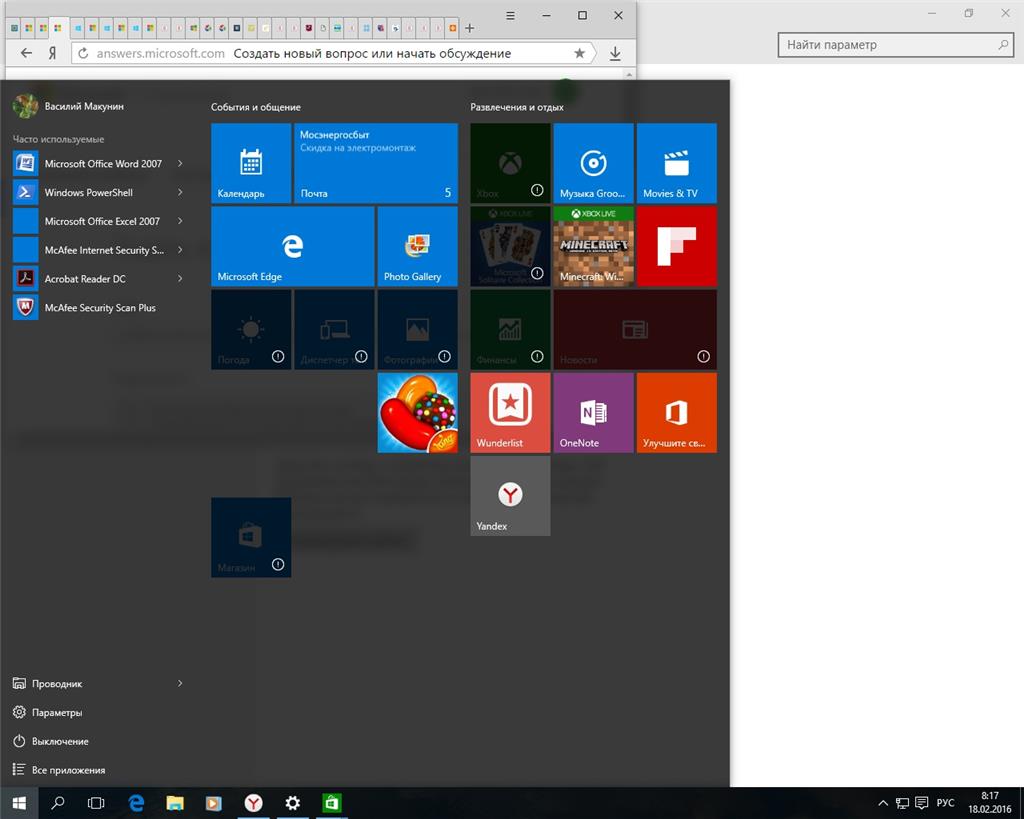Open the Погода weather tile
The height and width of the screenshot is (819, 1024).
[251, 330]
